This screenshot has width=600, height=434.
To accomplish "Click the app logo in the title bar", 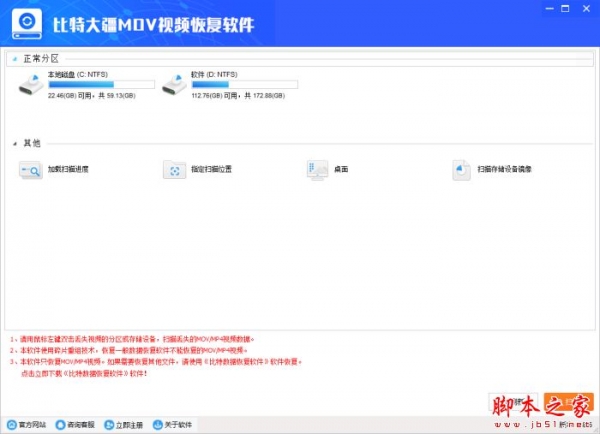I will pos(27,24).
